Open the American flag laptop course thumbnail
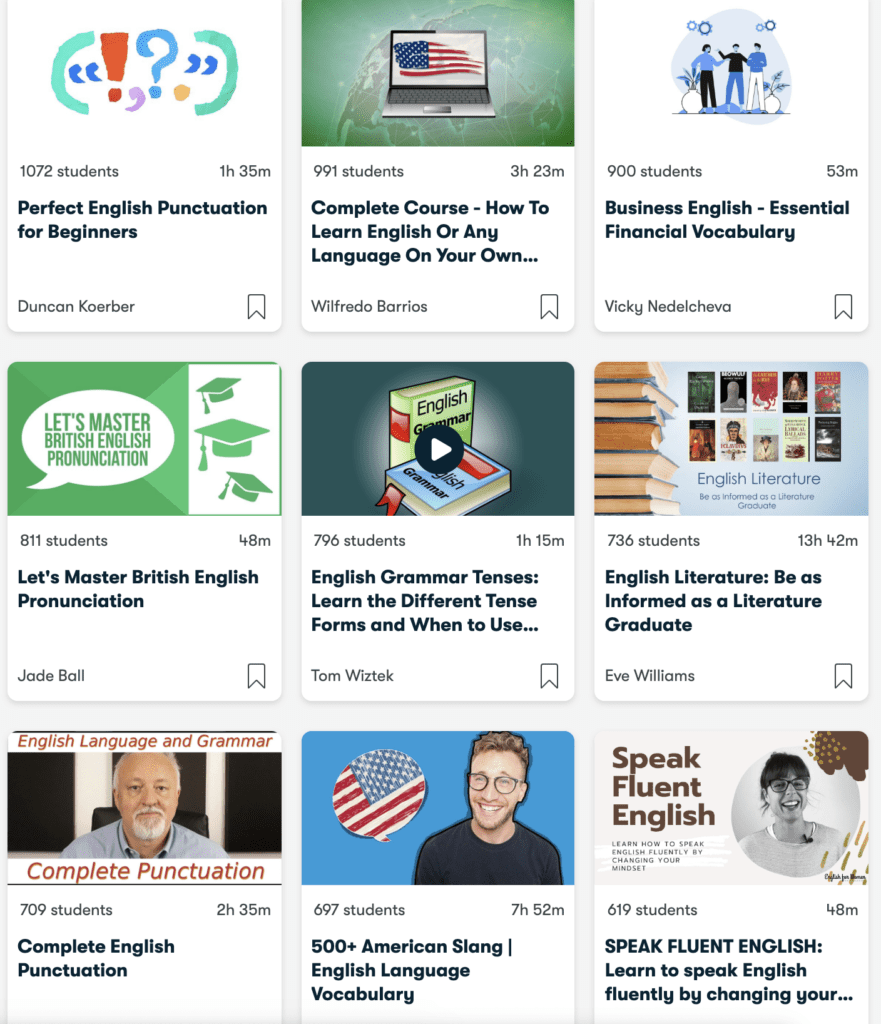 point(438,72)
